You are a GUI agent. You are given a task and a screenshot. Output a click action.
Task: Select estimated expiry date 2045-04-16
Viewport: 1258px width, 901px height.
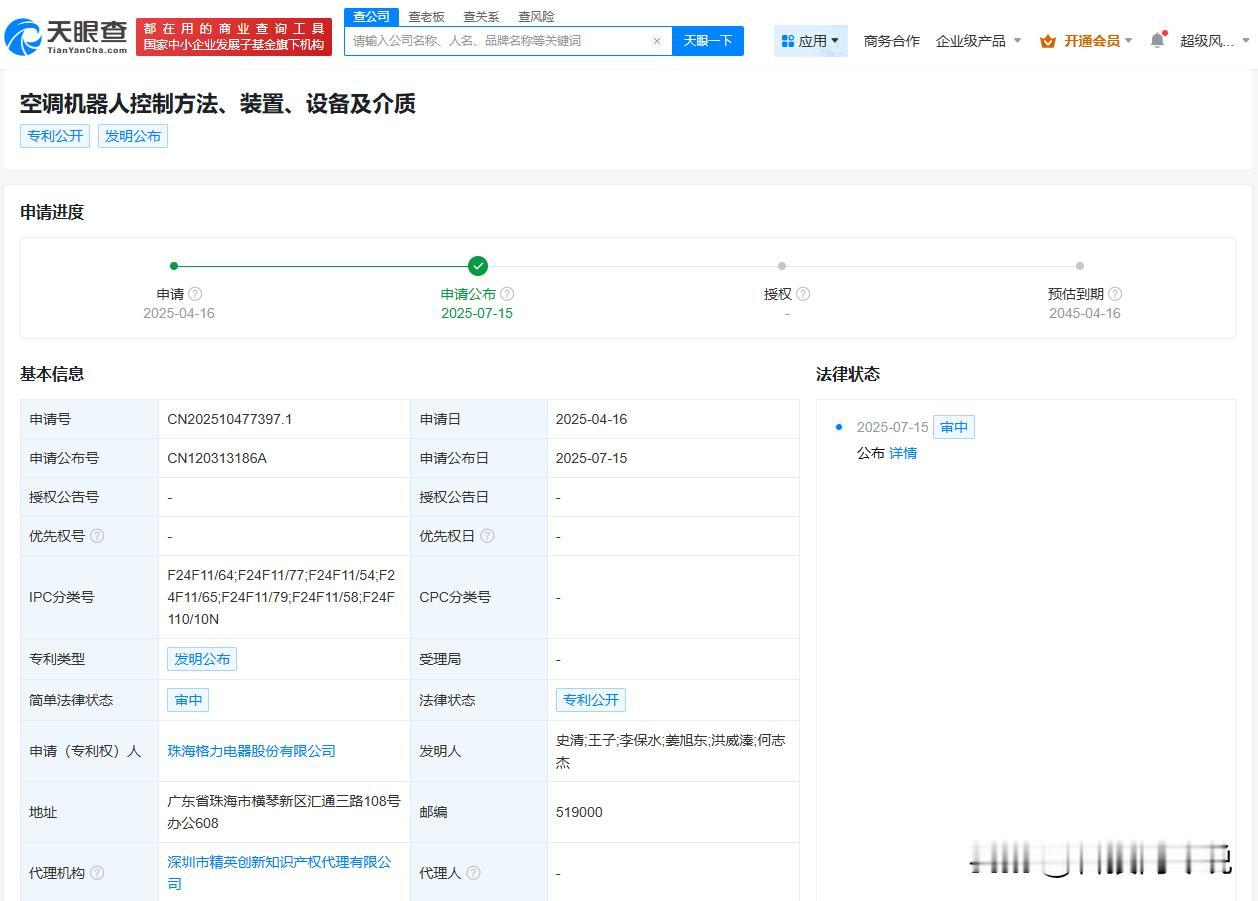click(1085, 313)
